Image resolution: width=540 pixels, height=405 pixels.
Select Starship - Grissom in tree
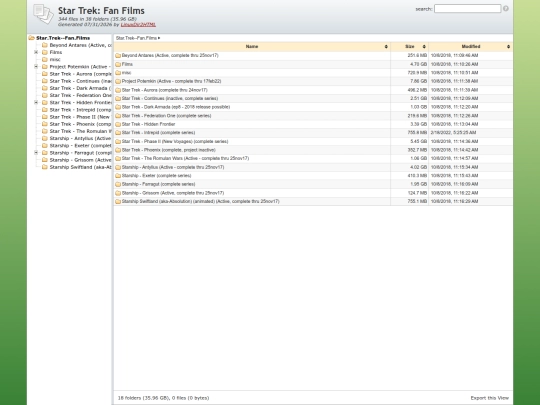(x=80, y=160)
